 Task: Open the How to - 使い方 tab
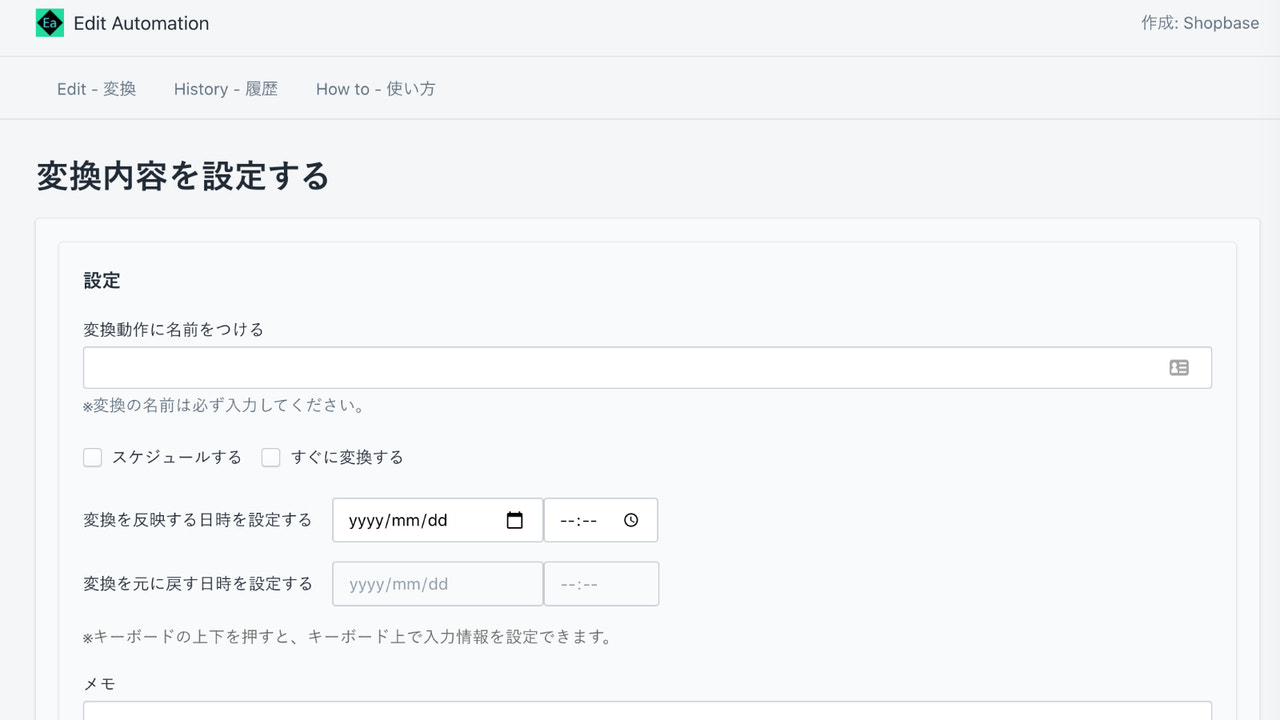pos(375,88)
